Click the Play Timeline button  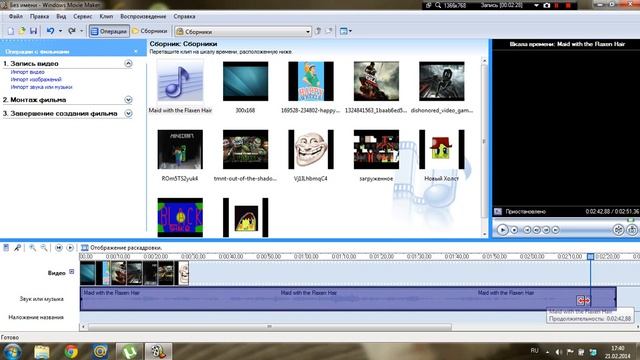coord(70,248)
